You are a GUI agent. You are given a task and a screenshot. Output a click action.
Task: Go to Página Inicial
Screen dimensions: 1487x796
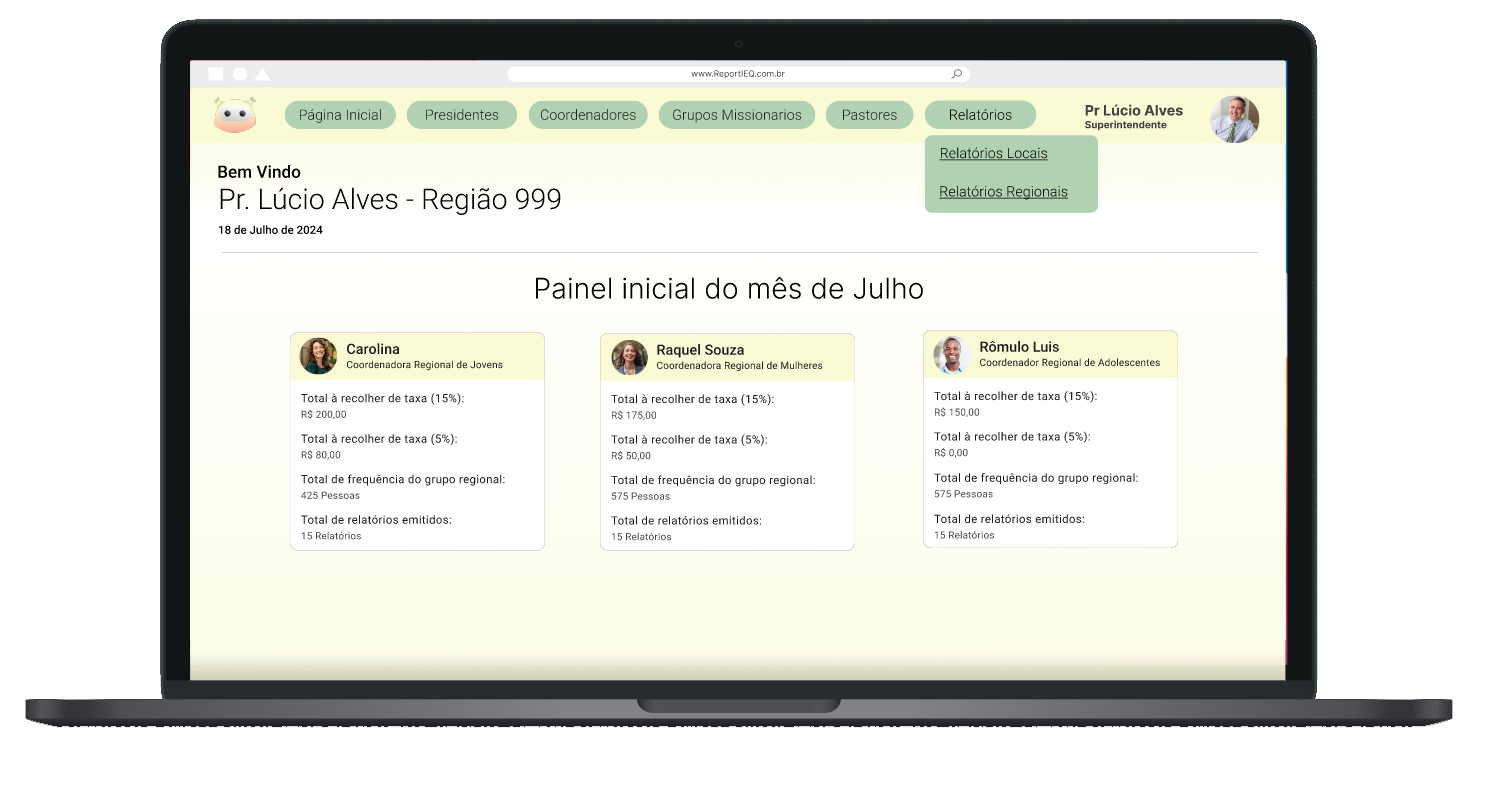tap(340, 115)
